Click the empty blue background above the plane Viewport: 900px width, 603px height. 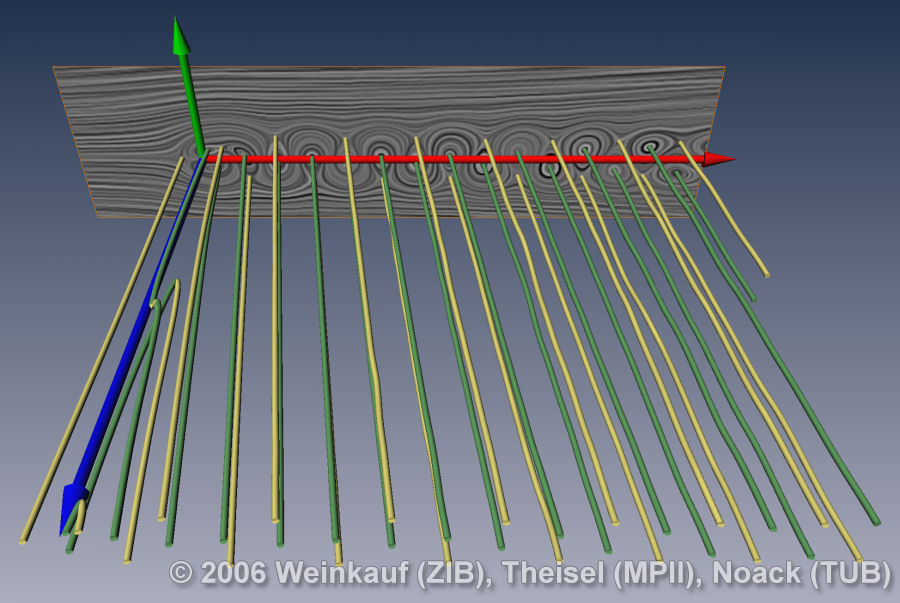pyautogui.click(x=450, y=30)
